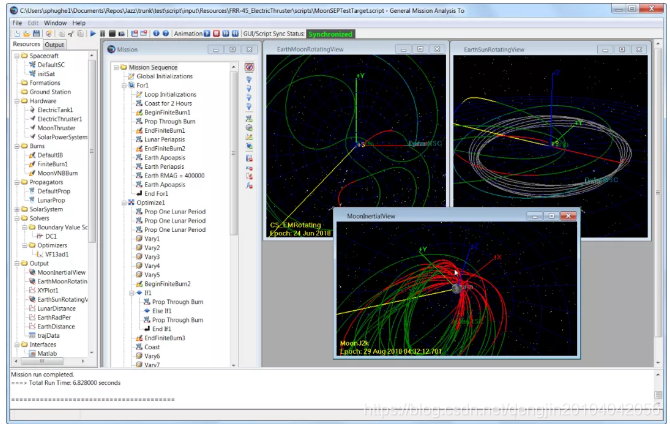
Task: Select the Vary1 command in mission sequence
Action: tap(152, 237)
